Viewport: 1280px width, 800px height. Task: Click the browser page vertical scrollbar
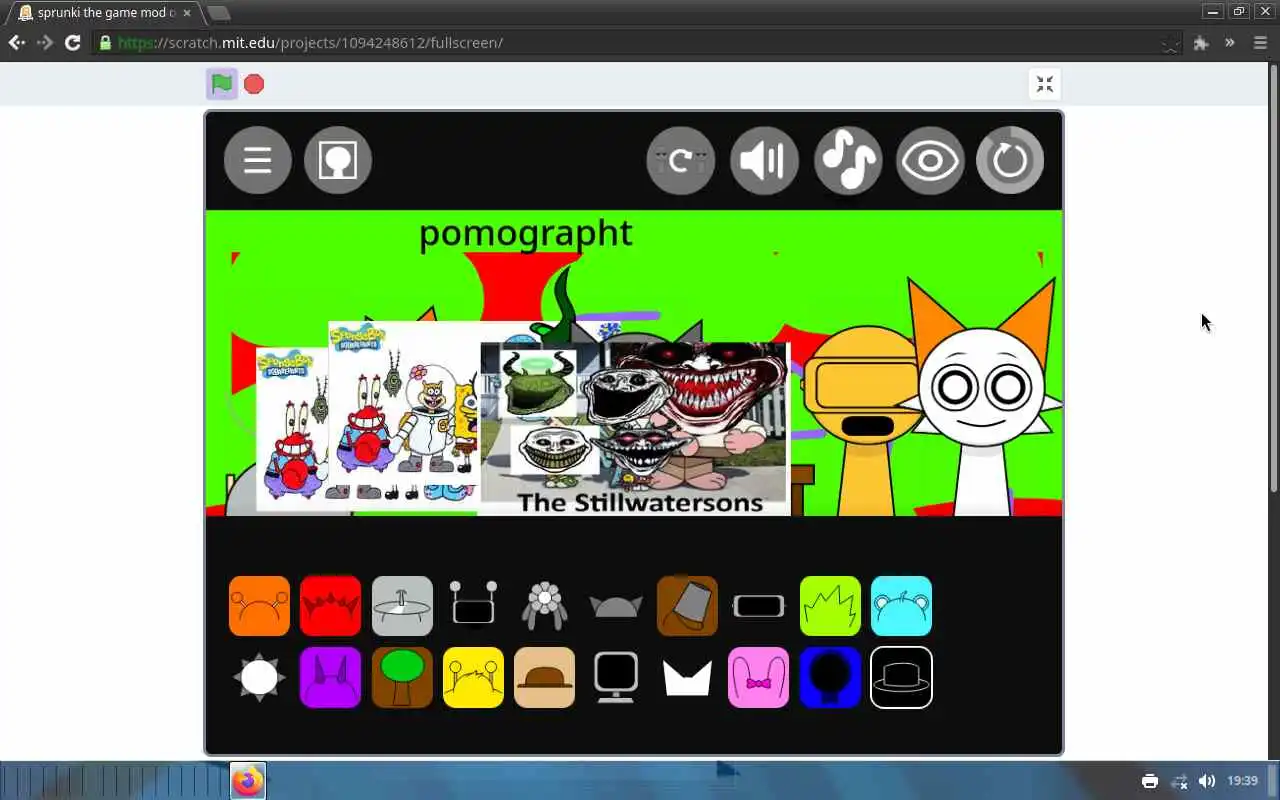coord(1274,280)
